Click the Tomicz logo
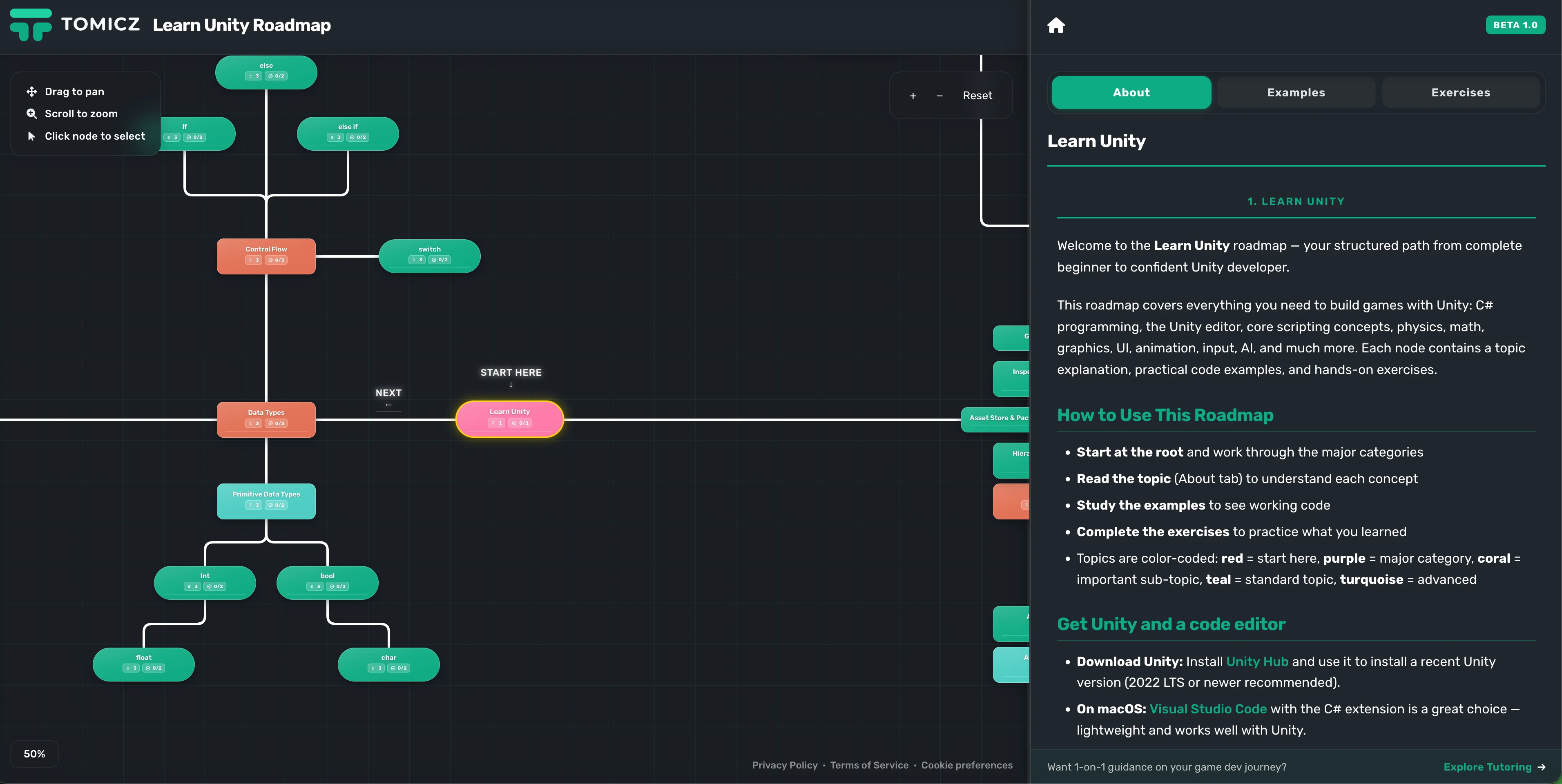Viewport: 1562px width, 784px height. coord(75,25)
